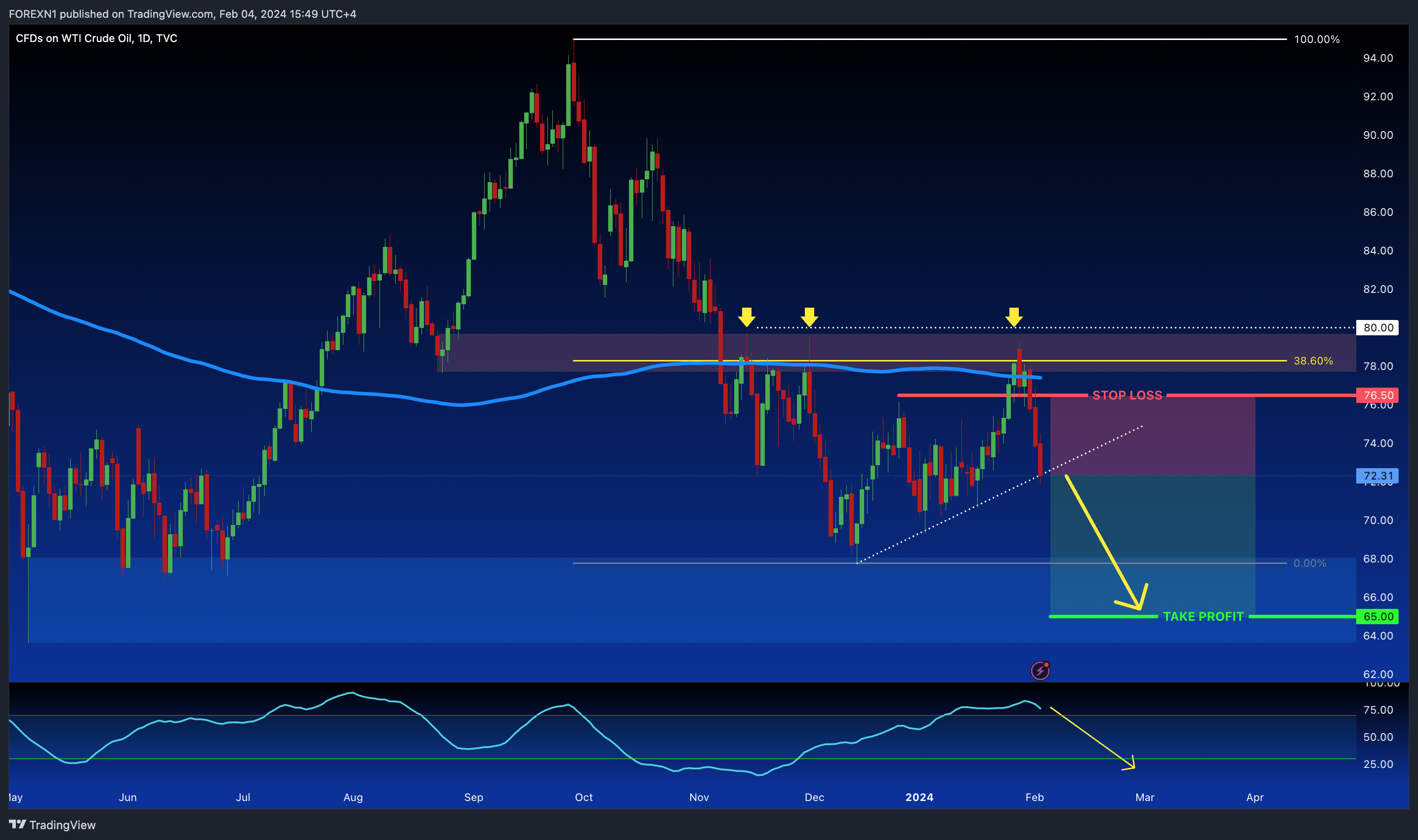
Task: Click the 100.00% Fibonacci label
Action: coord(1317,39)
